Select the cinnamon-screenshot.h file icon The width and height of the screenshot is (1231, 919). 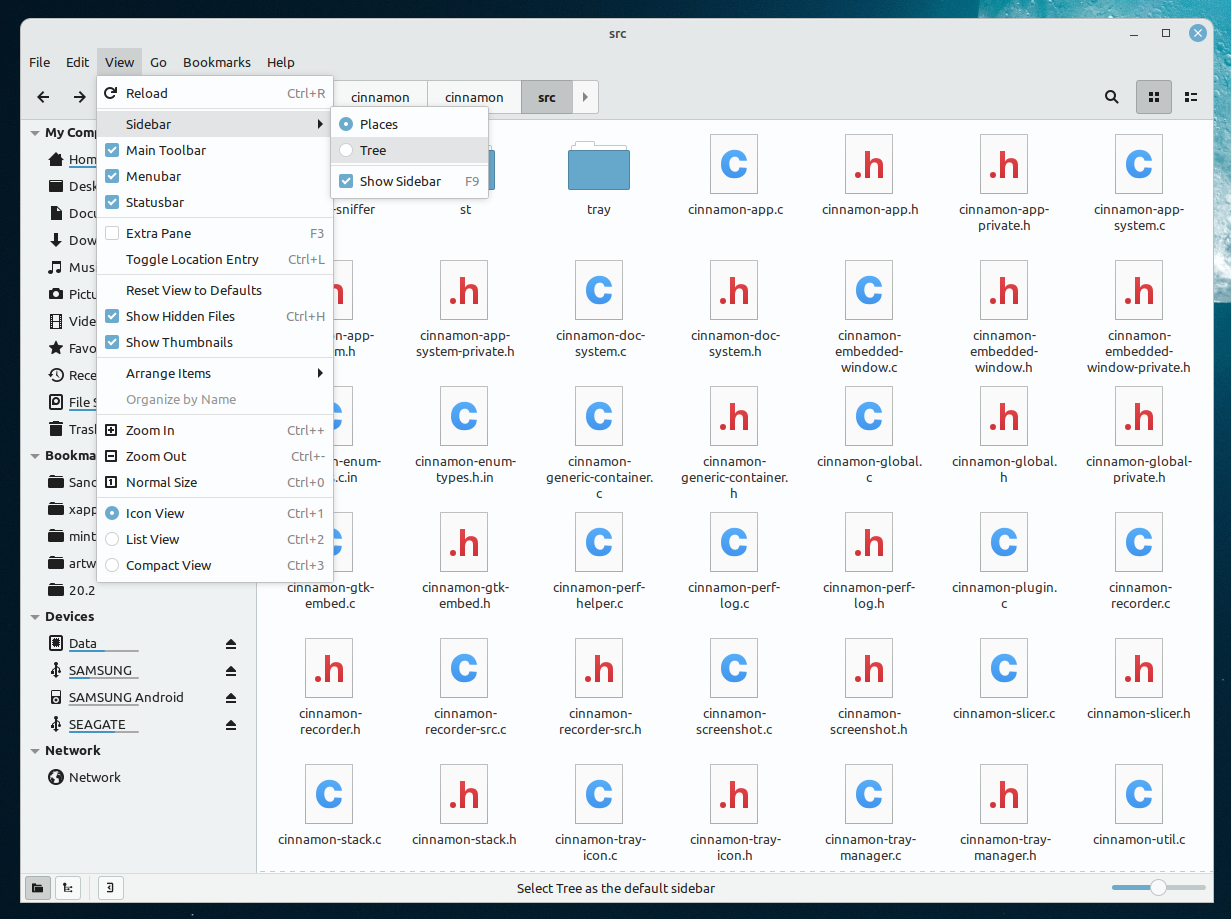(x=869, y=668)
